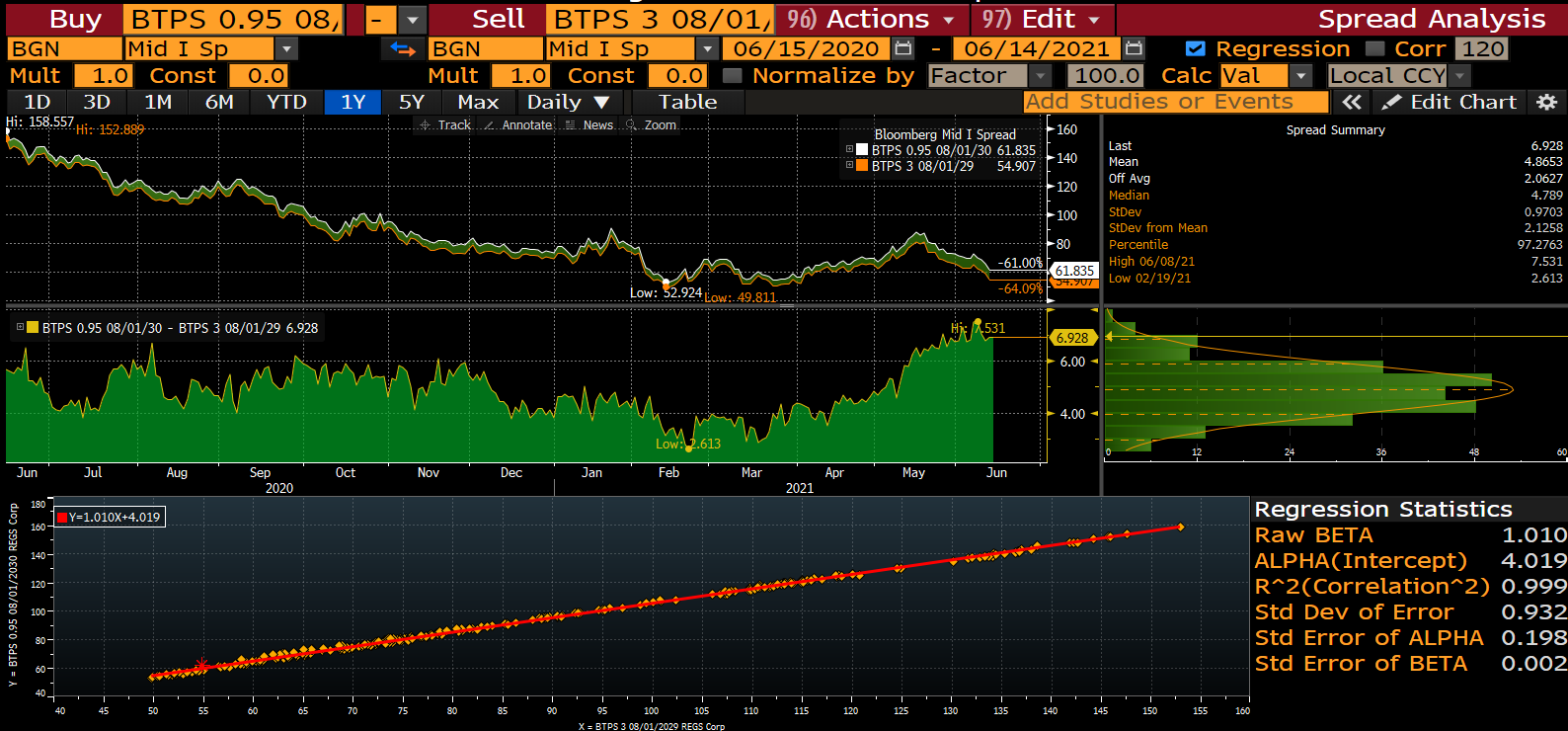Open the Buy side Mid I Sp dropdown
The width and height of the screenshot is (1568, 731).
(286, 48)
